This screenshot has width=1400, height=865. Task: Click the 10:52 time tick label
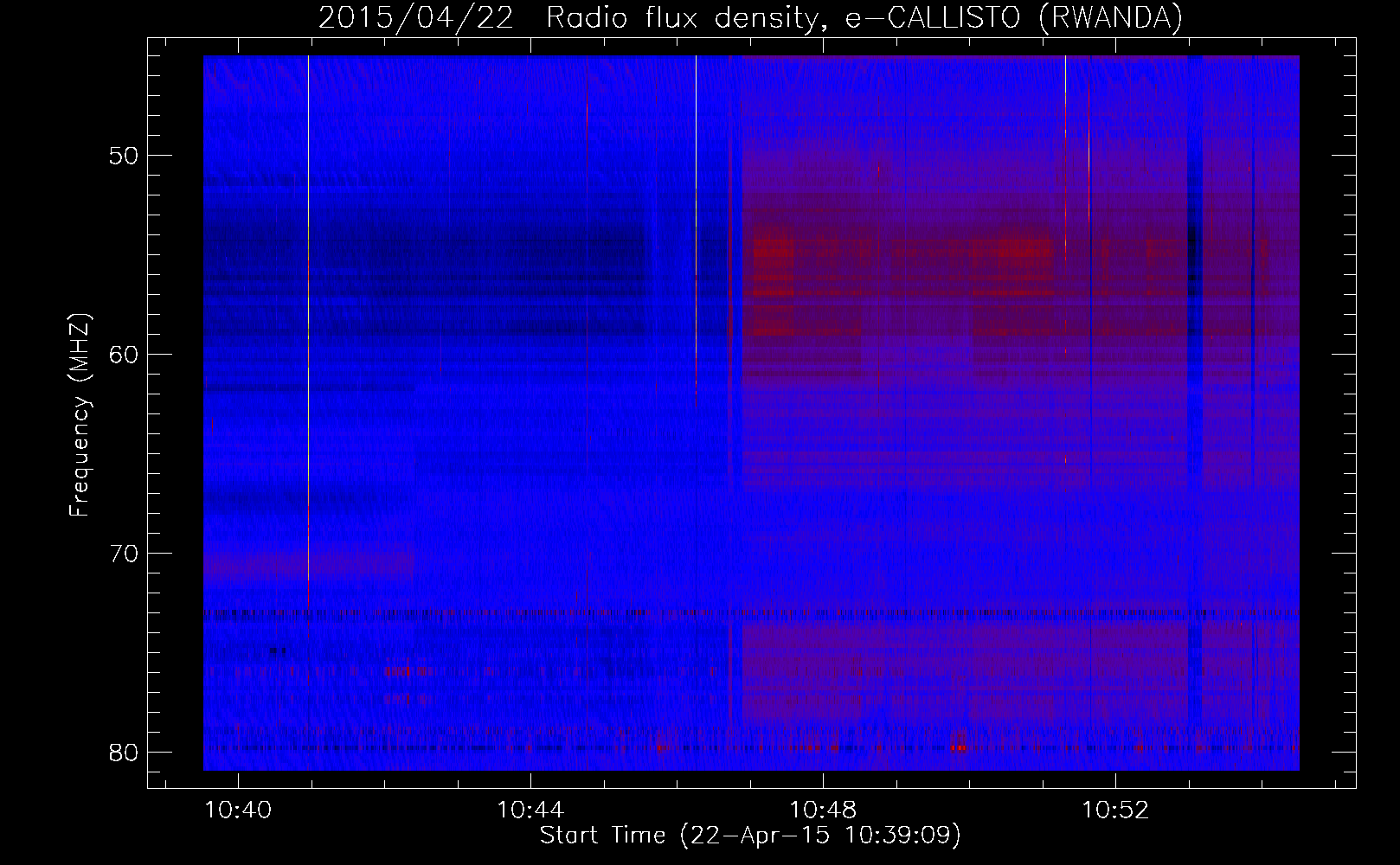1115,811
